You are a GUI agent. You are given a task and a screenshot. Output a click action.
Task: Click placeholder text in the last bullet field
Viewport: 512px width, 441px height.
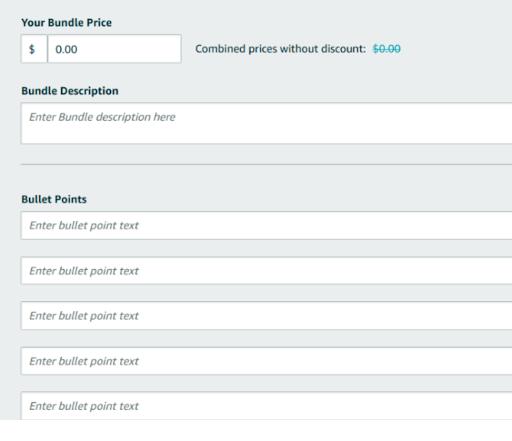click(84, 406)
